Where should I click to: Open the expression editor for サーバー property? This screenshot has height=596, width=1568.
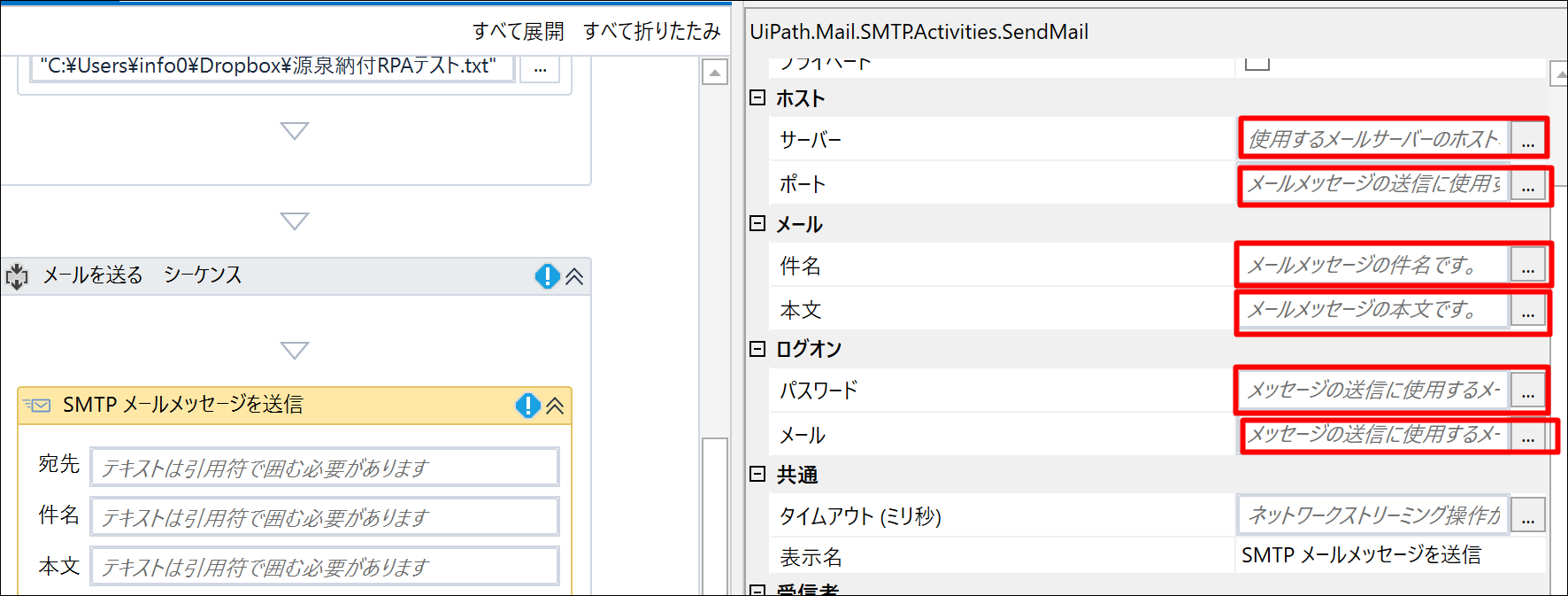[x=1528, y=139]
